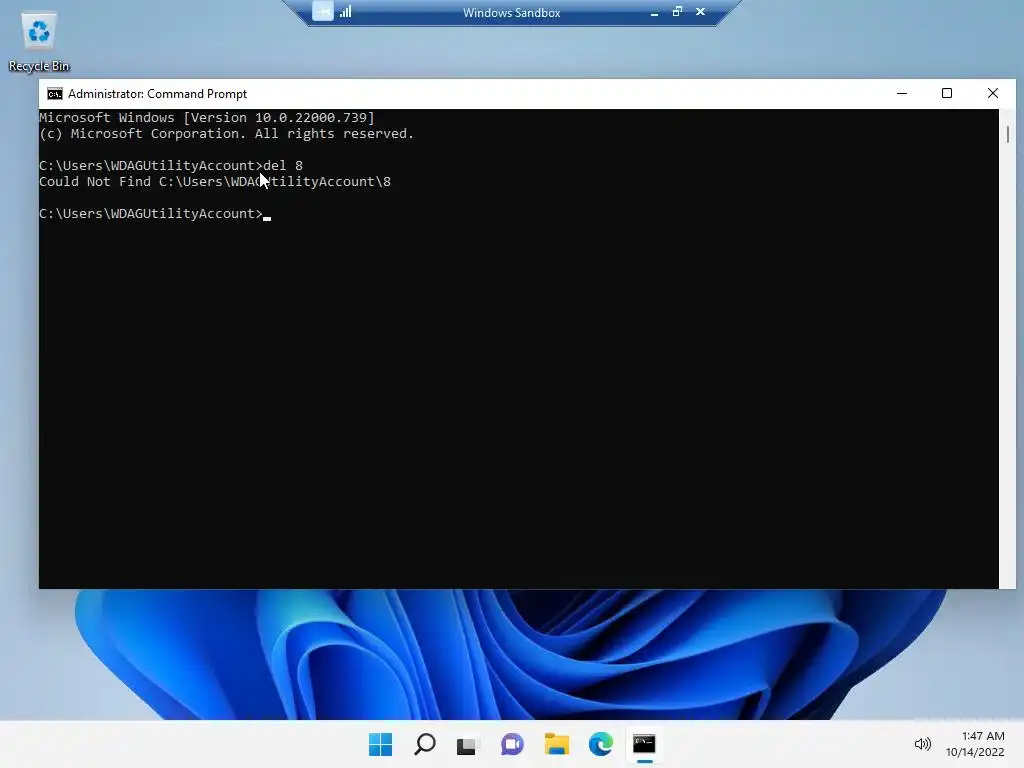The image size is (1024, 768).
Task: Close the Command Prompt window
Action: click(x=993, y=93)
